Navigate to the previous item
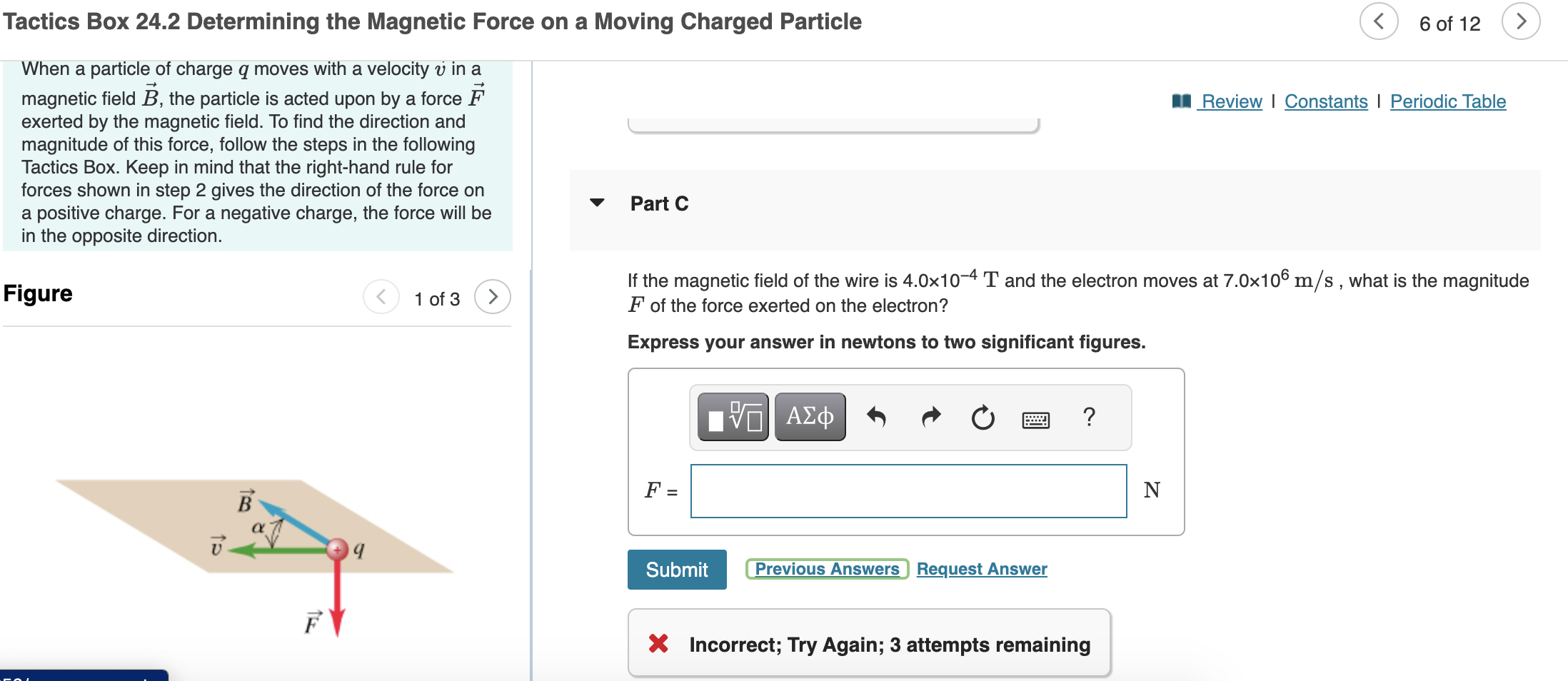The width and height of the screenshot is (1568, 681). click(1378, 21)
